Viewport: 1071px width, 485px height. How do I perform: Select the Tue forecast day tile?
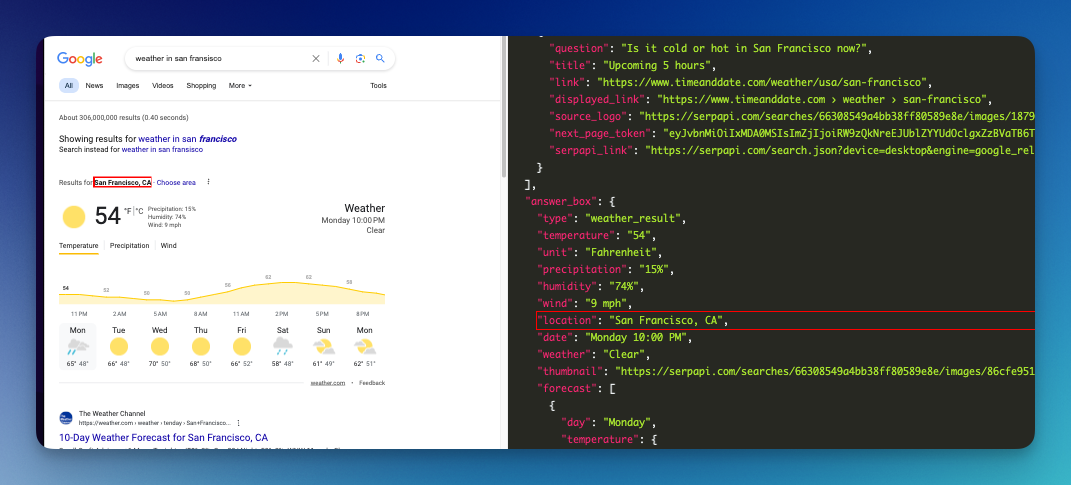coord(119,346)
